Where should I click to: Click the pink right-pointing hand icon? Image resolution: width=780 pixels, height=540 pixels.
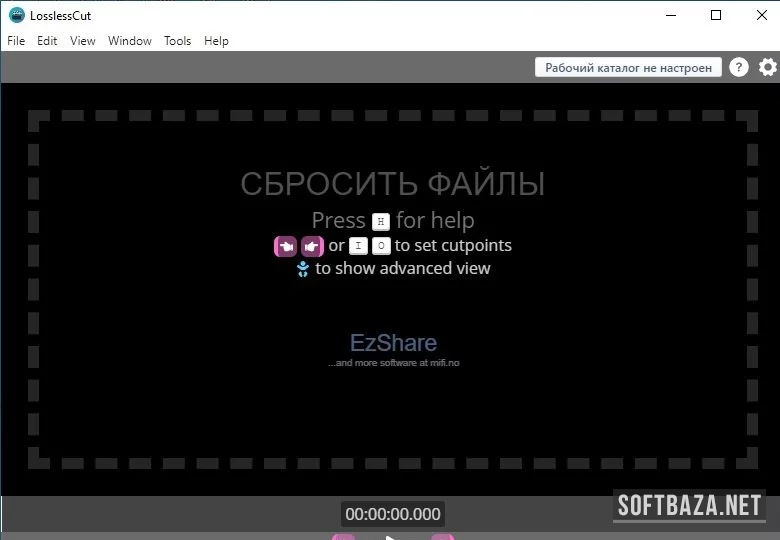(312, 246)
